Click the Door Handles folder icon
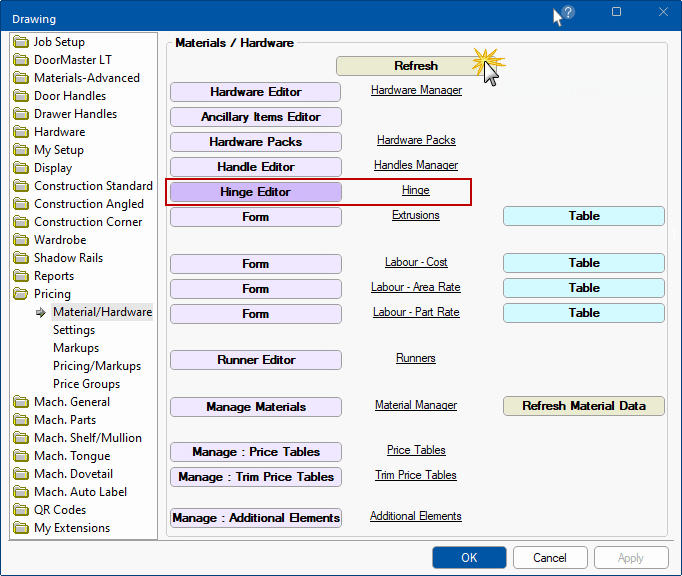 tap(20, 96)
